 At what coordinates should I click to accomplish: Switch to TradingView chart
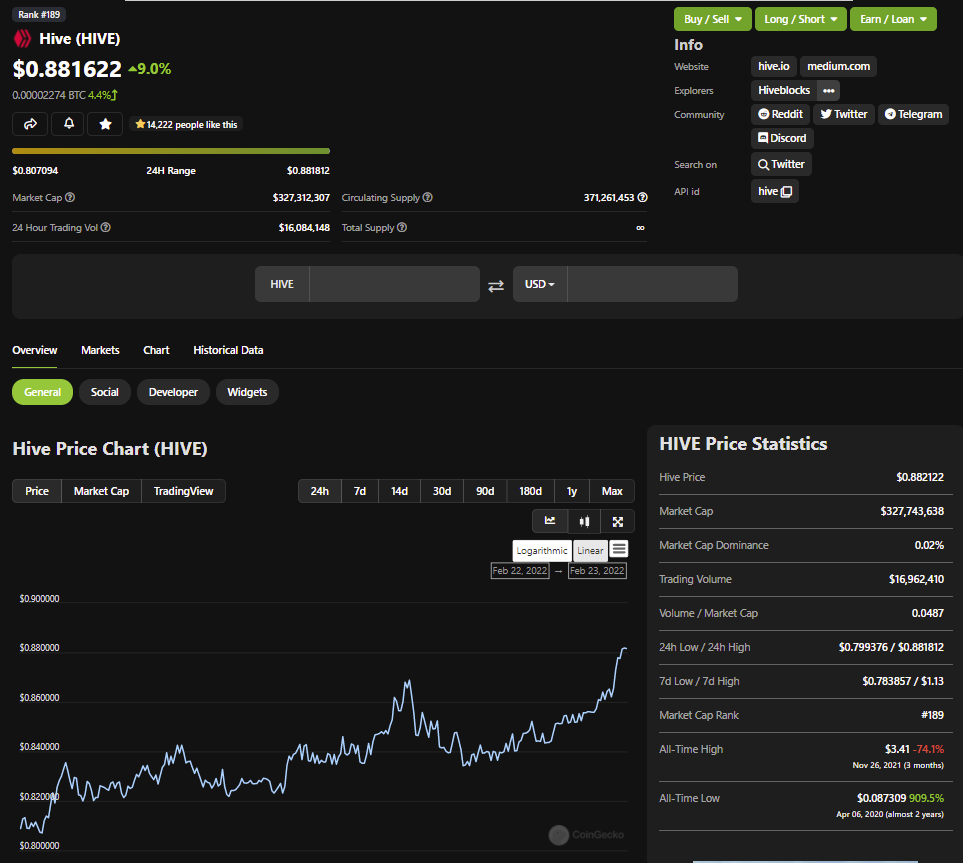pos(184,491)
